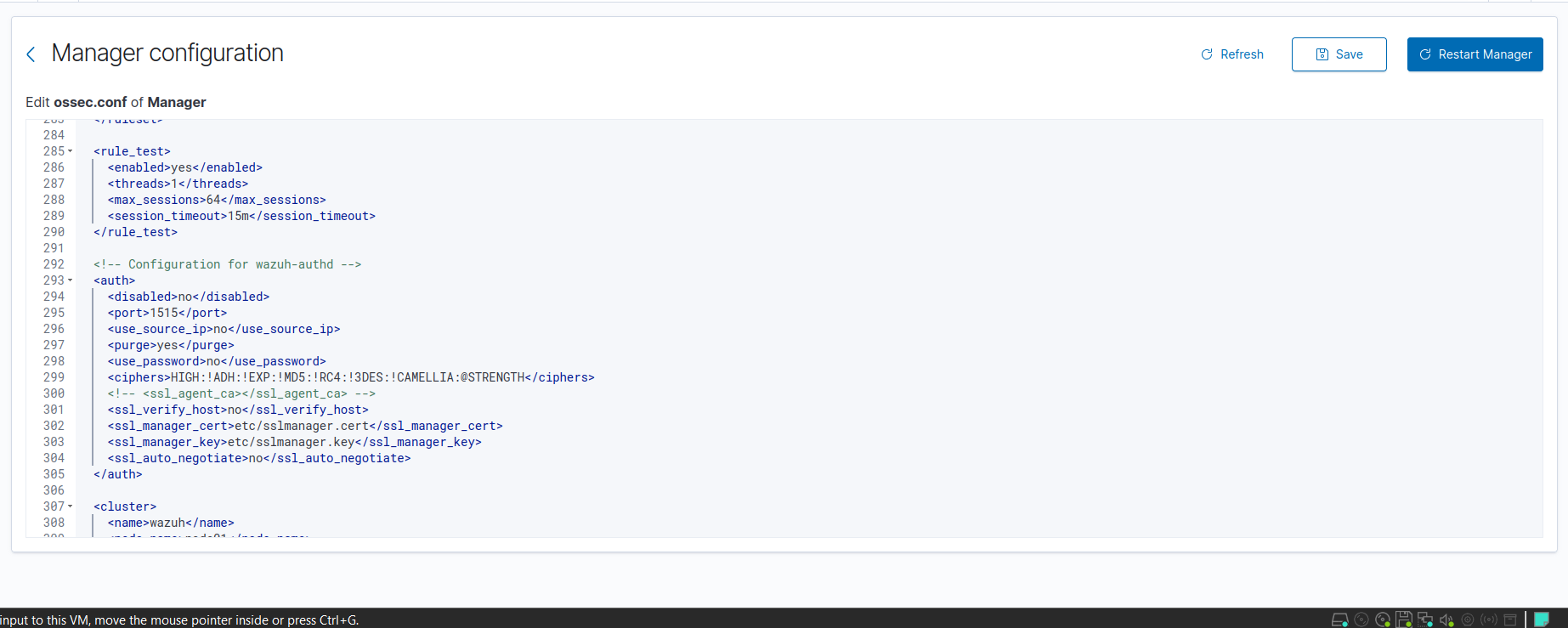This screenshot has width=1568, height=628.
Task: Open the teal message note icon
Action: (1541, 620)
